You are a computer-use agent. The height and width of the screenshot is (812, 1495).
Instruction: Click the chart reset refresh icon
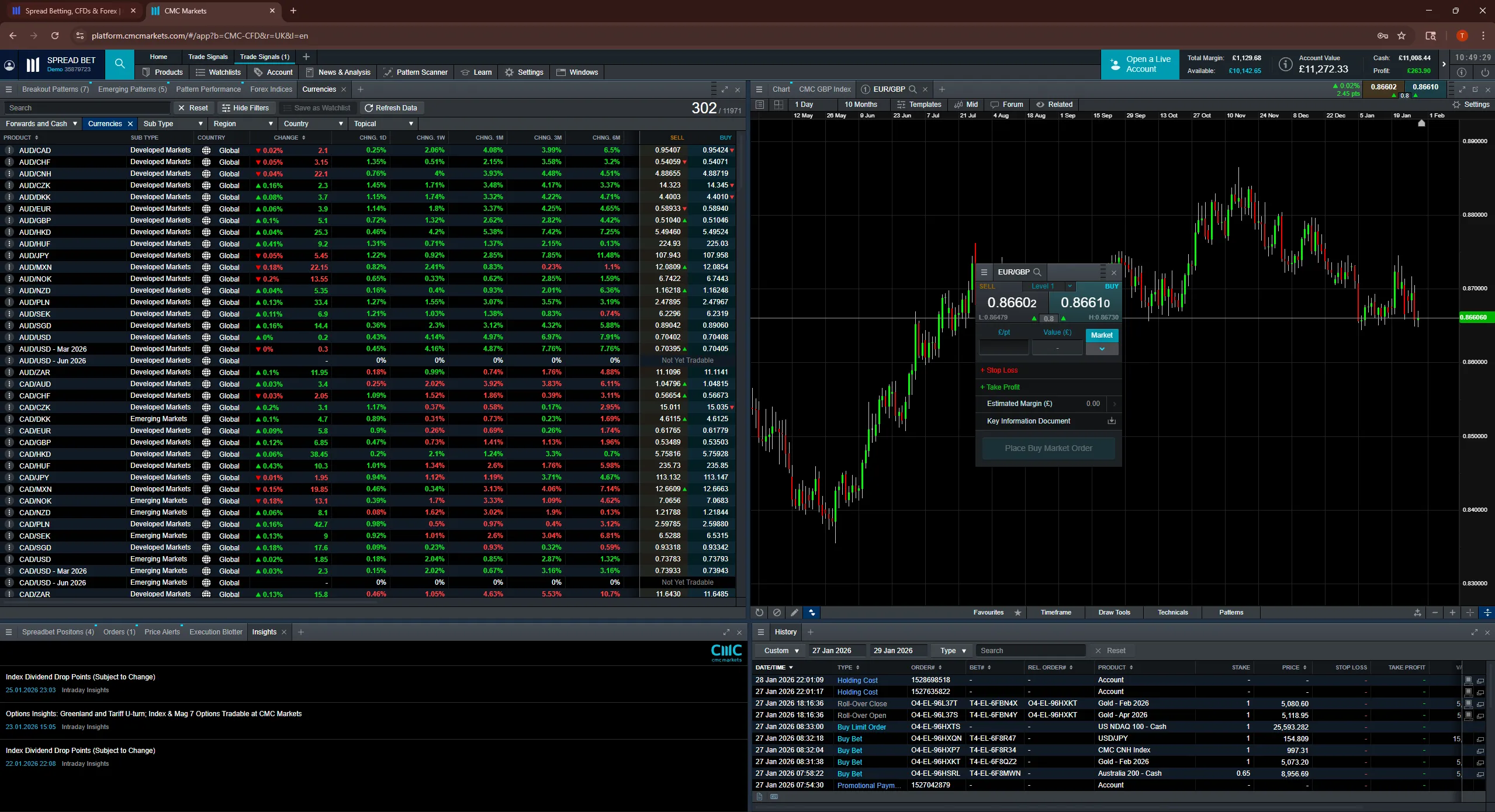tap(759, 612)
